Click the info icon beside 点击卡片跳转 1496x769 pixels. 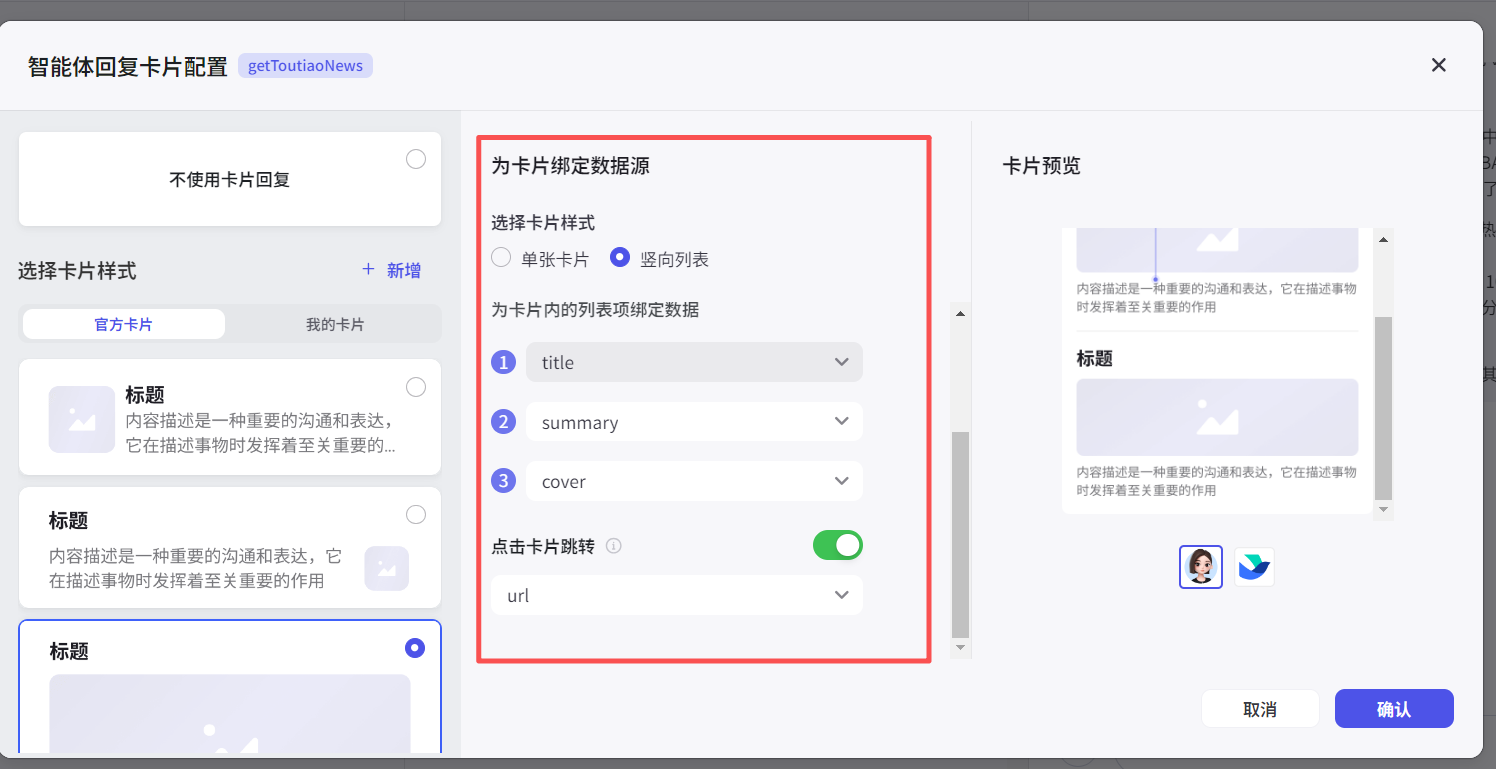[x=614, y=546]
